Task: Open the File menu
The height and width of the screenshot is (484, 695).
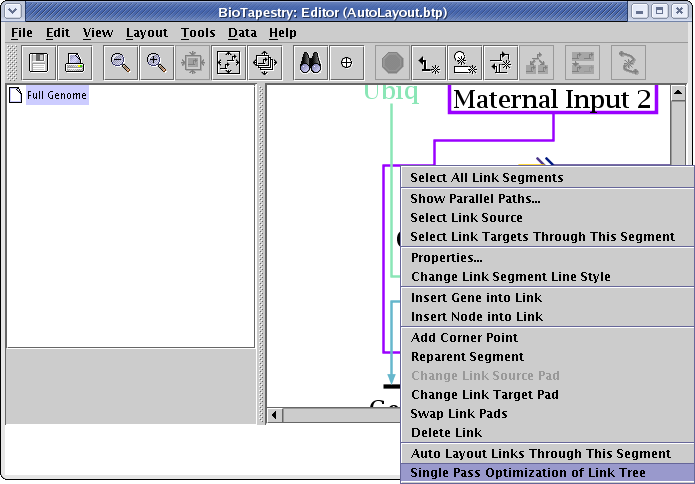Action: pyautogui.click(x=21, y=33)
